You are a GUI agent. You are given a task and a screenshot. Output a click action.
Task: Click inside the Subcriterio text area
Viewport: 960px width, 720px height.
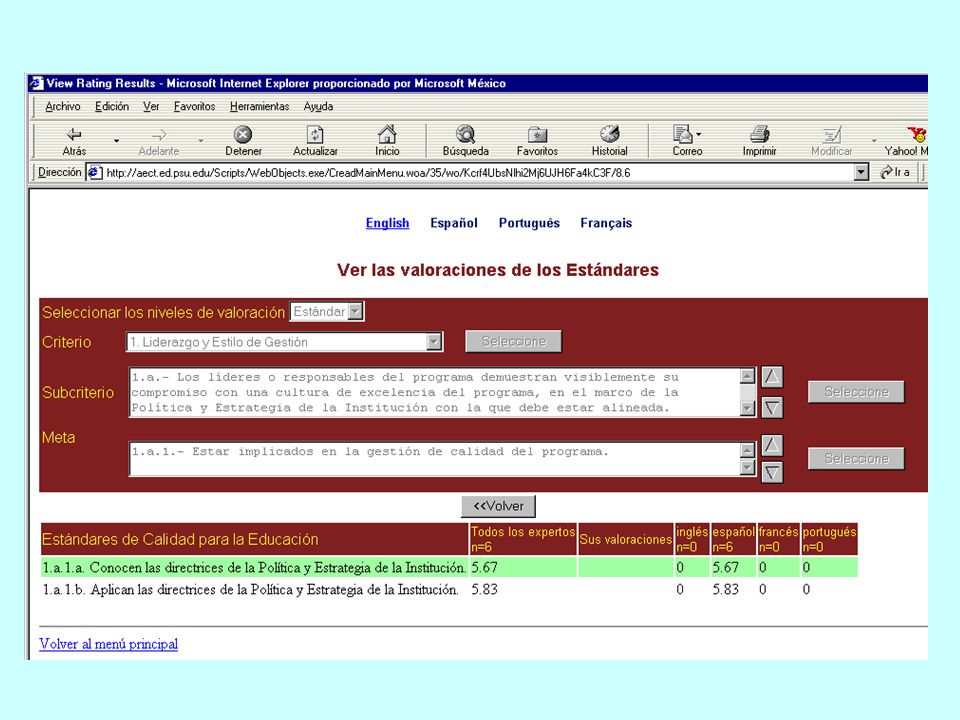(435, 392)
